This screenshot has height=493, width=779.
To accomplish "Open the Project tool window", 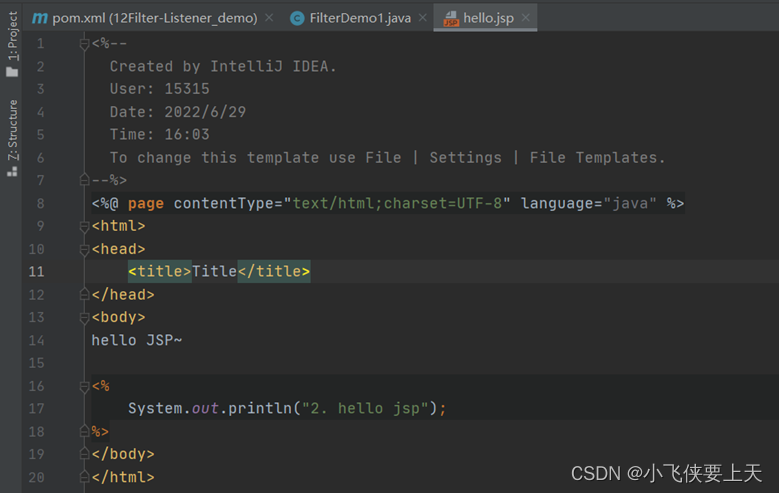I will 12,44.
